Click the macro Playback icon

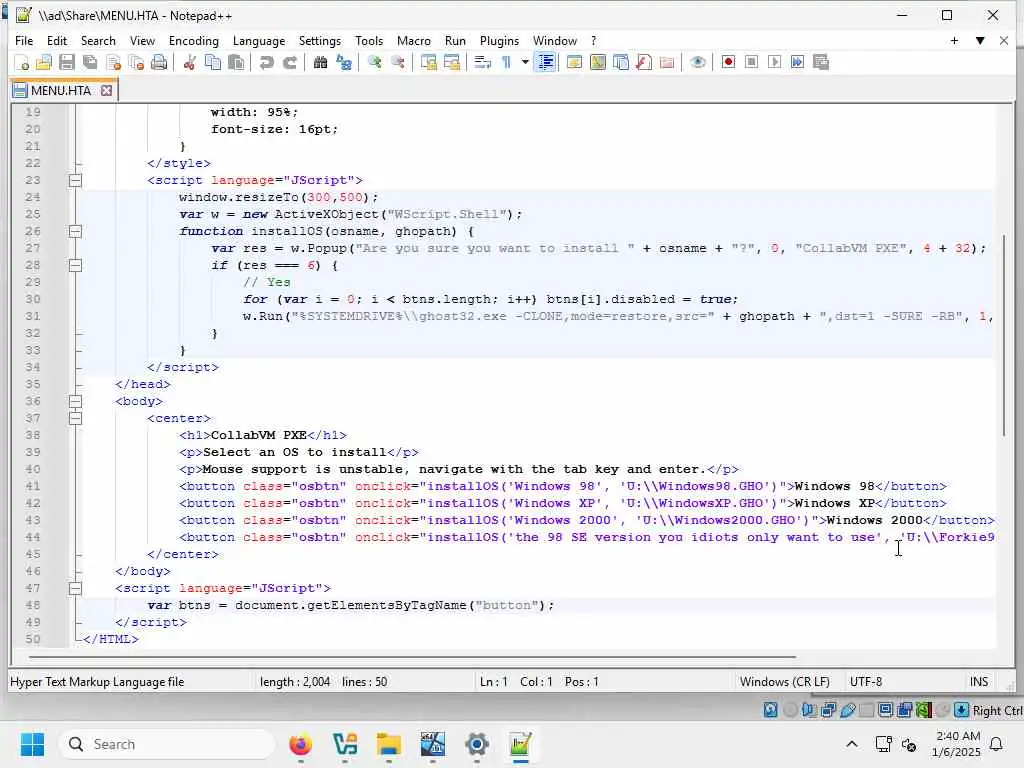pos(775,63)
